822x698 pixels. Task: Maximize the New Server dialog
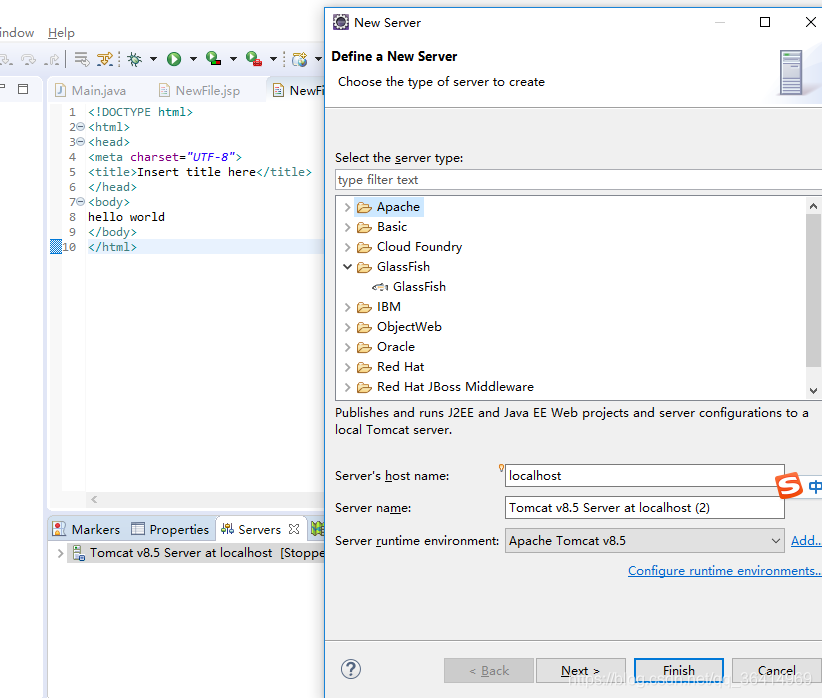pos(765,22)
